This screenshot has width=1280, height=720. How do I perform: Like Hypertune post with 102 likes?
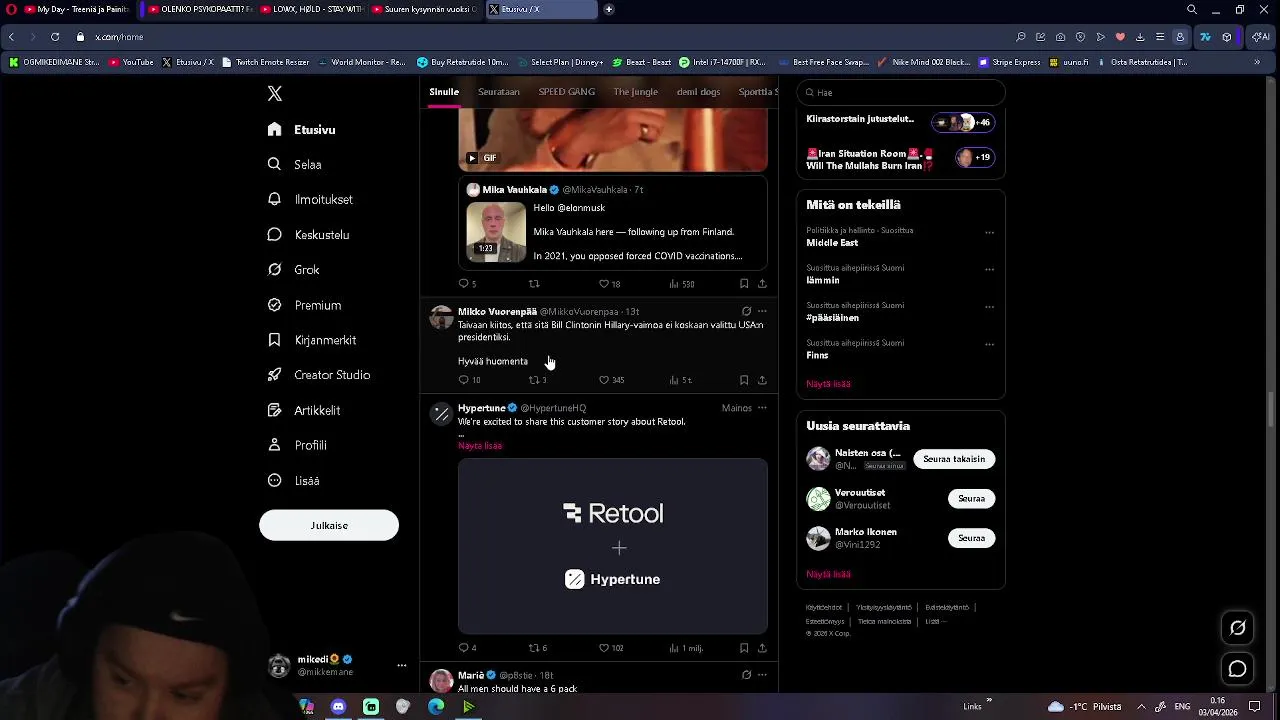[610, 648]
